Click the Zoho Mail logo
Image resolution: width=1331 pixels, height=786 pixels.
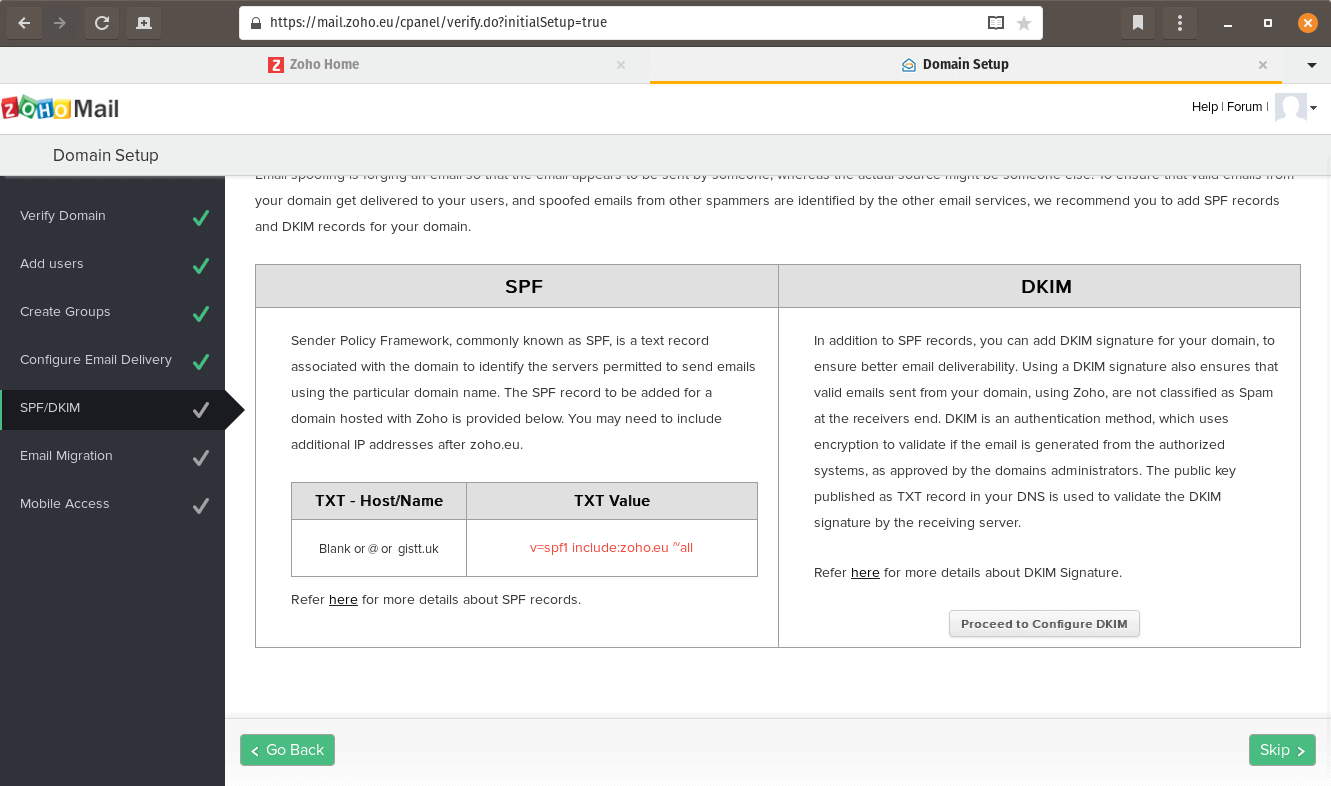click(60, 107)
